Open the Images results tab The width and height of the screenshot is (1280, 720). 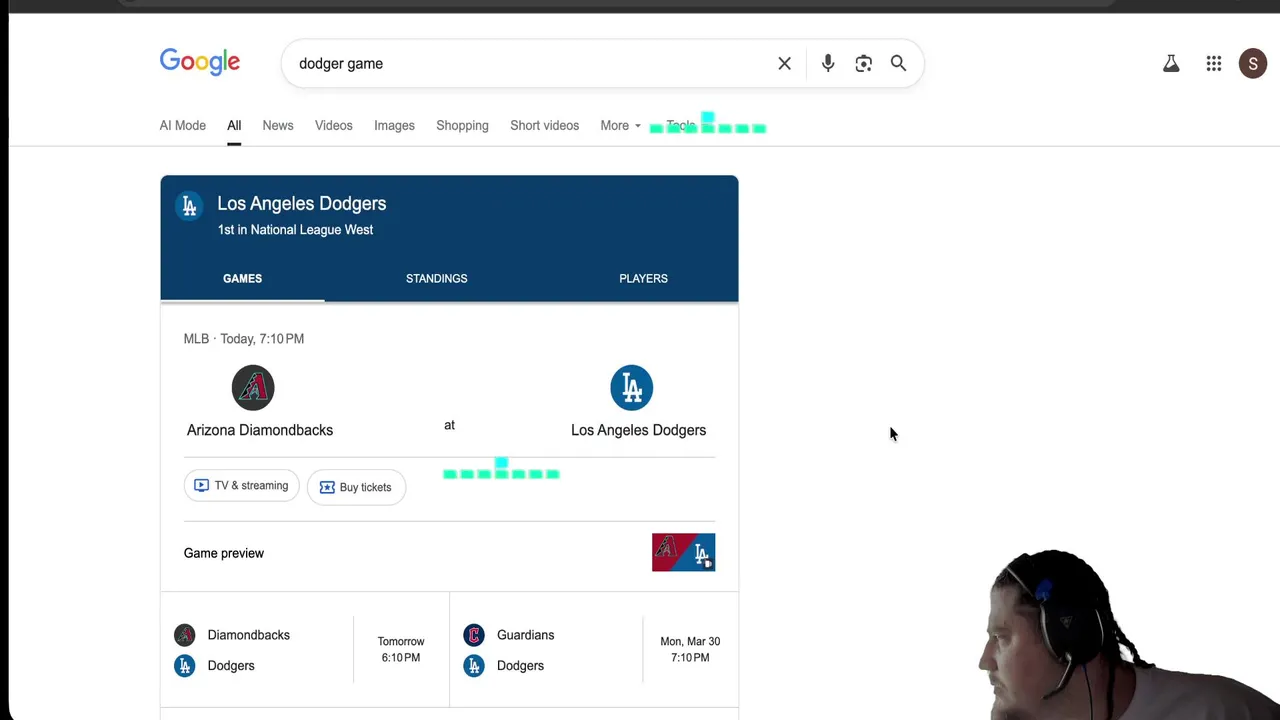tap(394, 126)
